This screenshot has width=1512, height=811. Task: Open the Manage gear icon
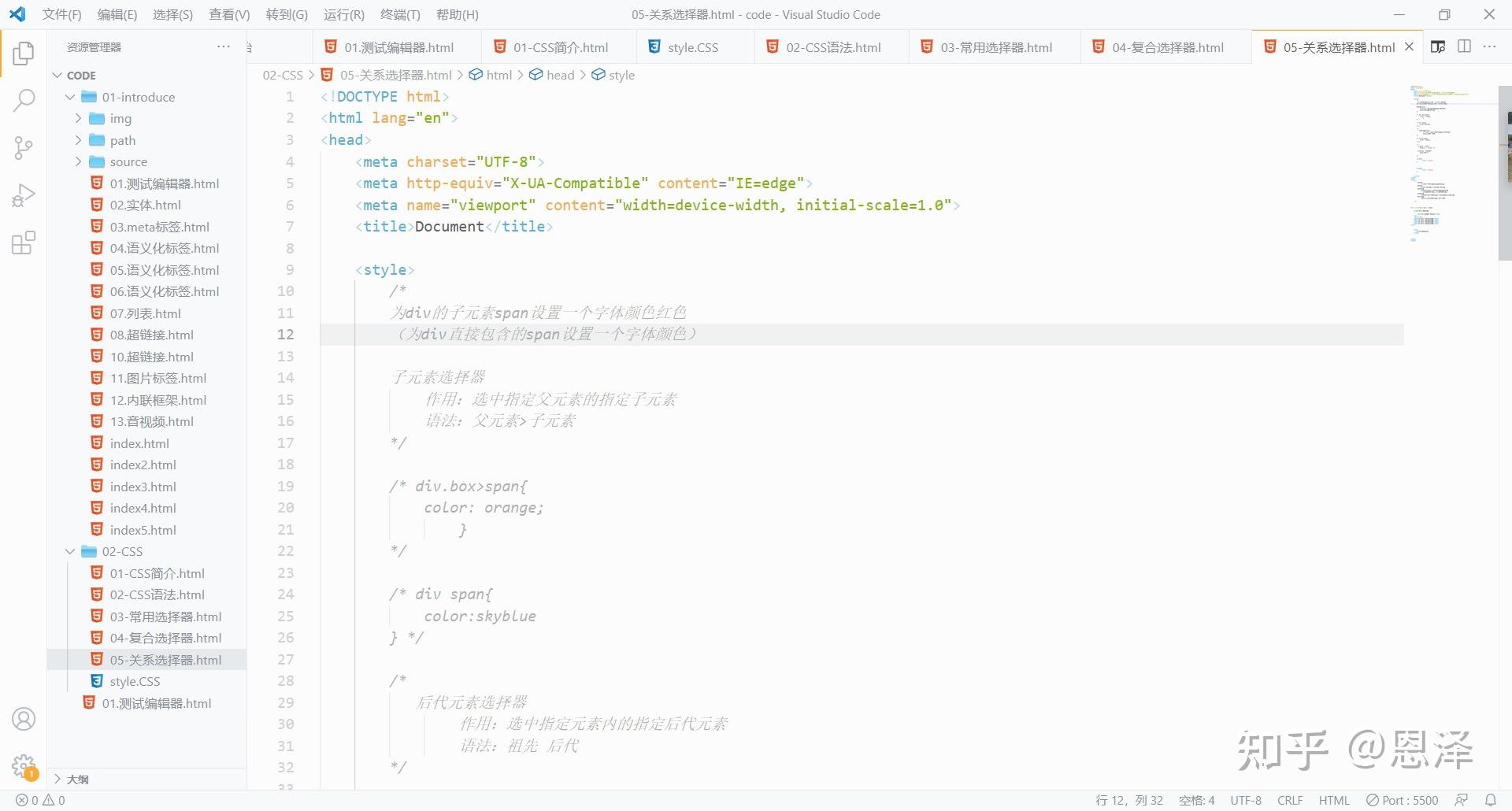coord(24,765)
